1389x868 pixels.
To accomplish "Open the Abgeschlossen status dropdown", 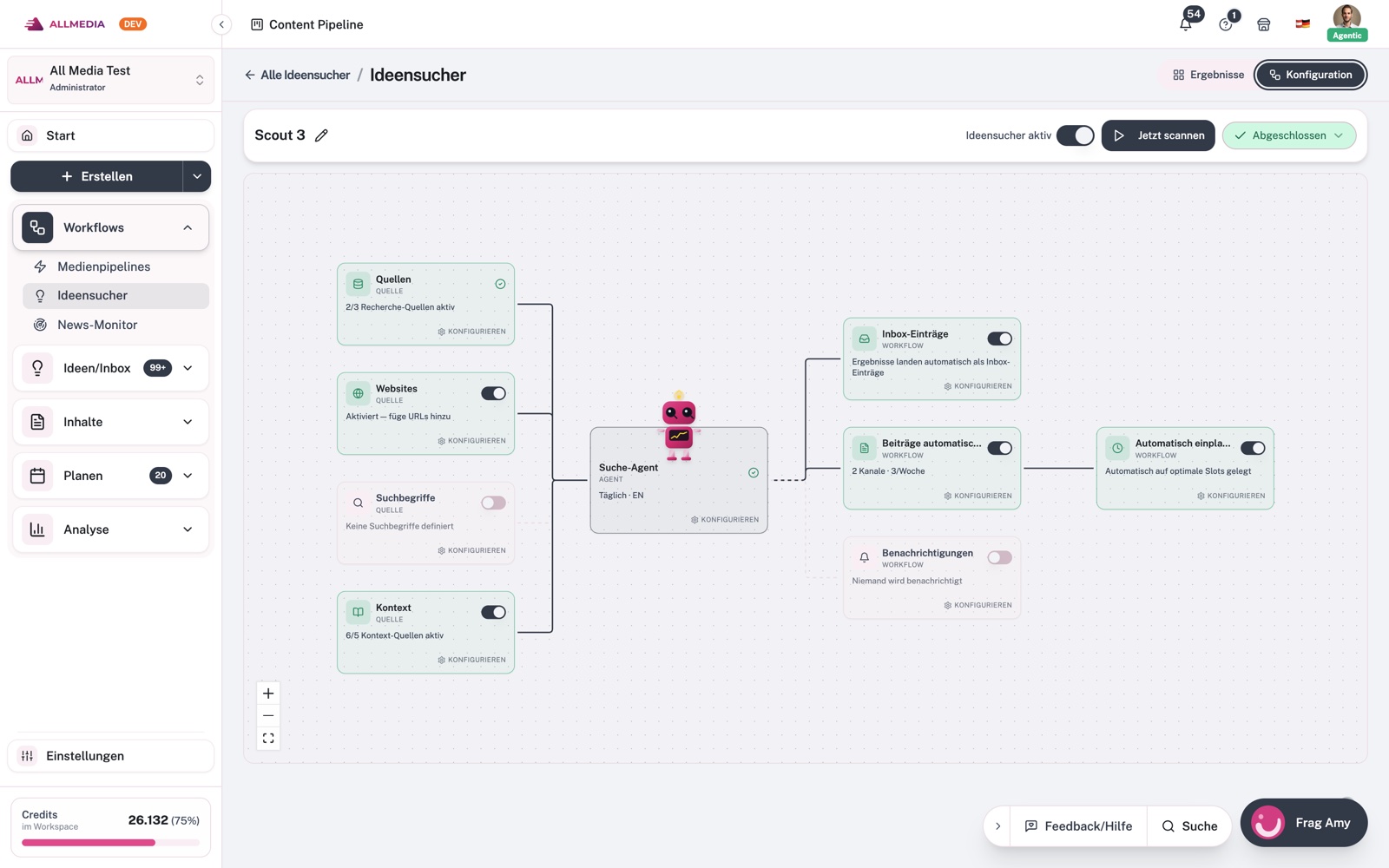I will click(1289, 135).
